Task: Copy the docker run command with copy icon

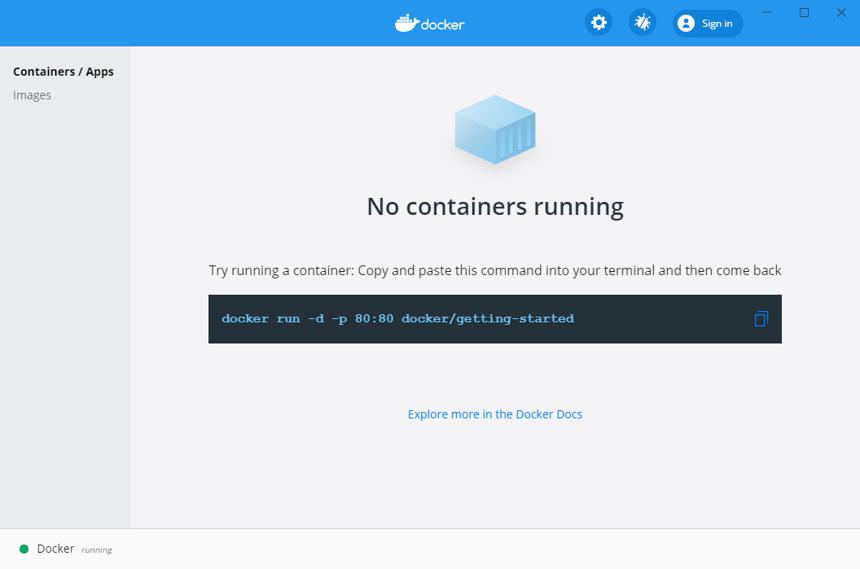Action: (761, 319)
